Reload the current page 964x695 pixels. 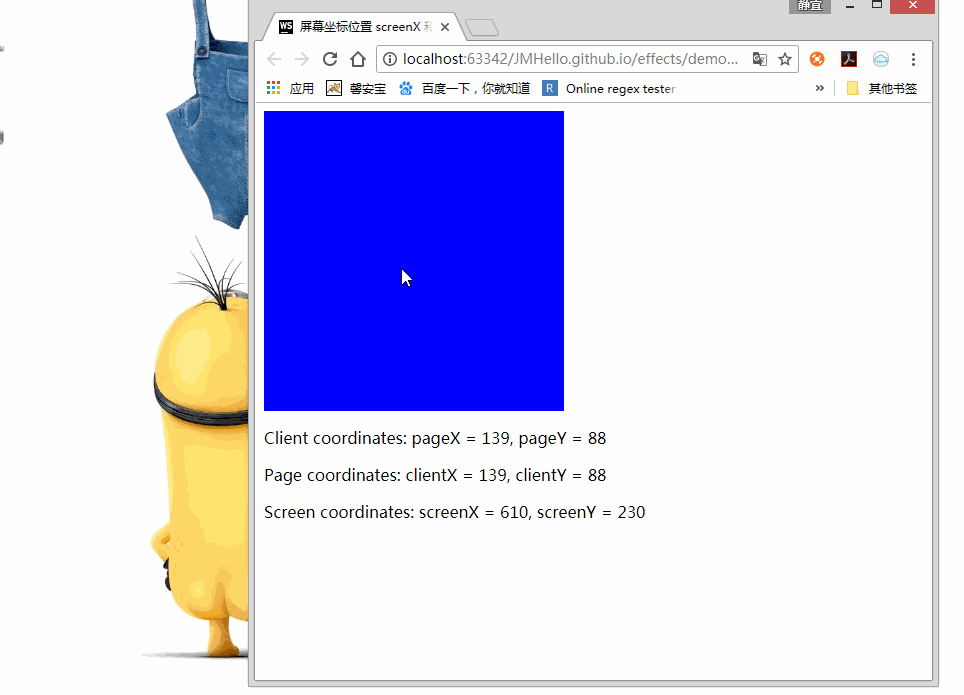click(x=330, y=59)
